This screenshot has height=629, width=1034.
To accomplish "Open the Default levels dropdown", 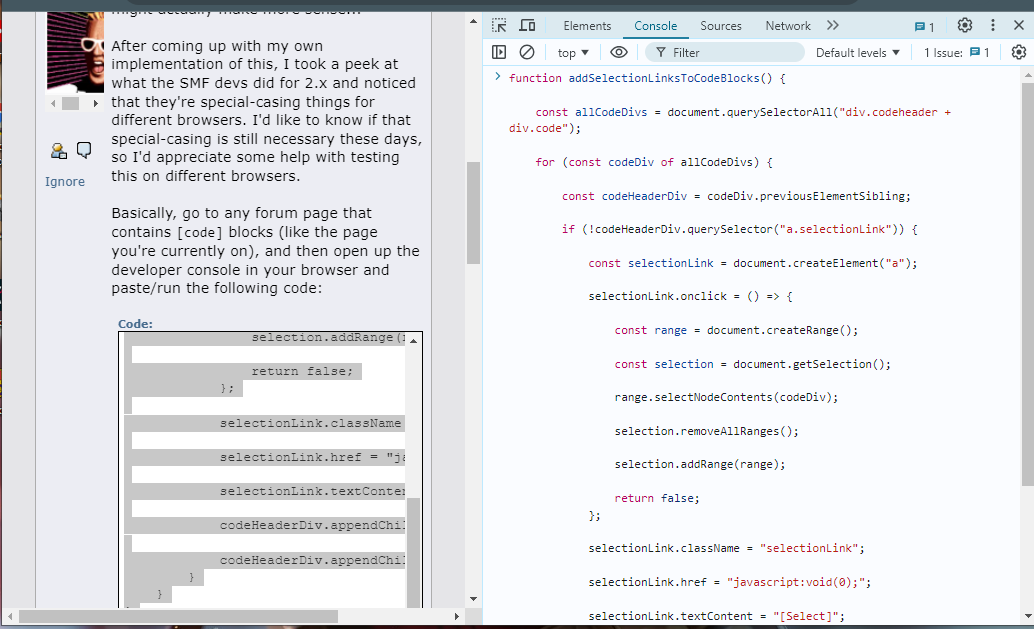I will [857, 53].
